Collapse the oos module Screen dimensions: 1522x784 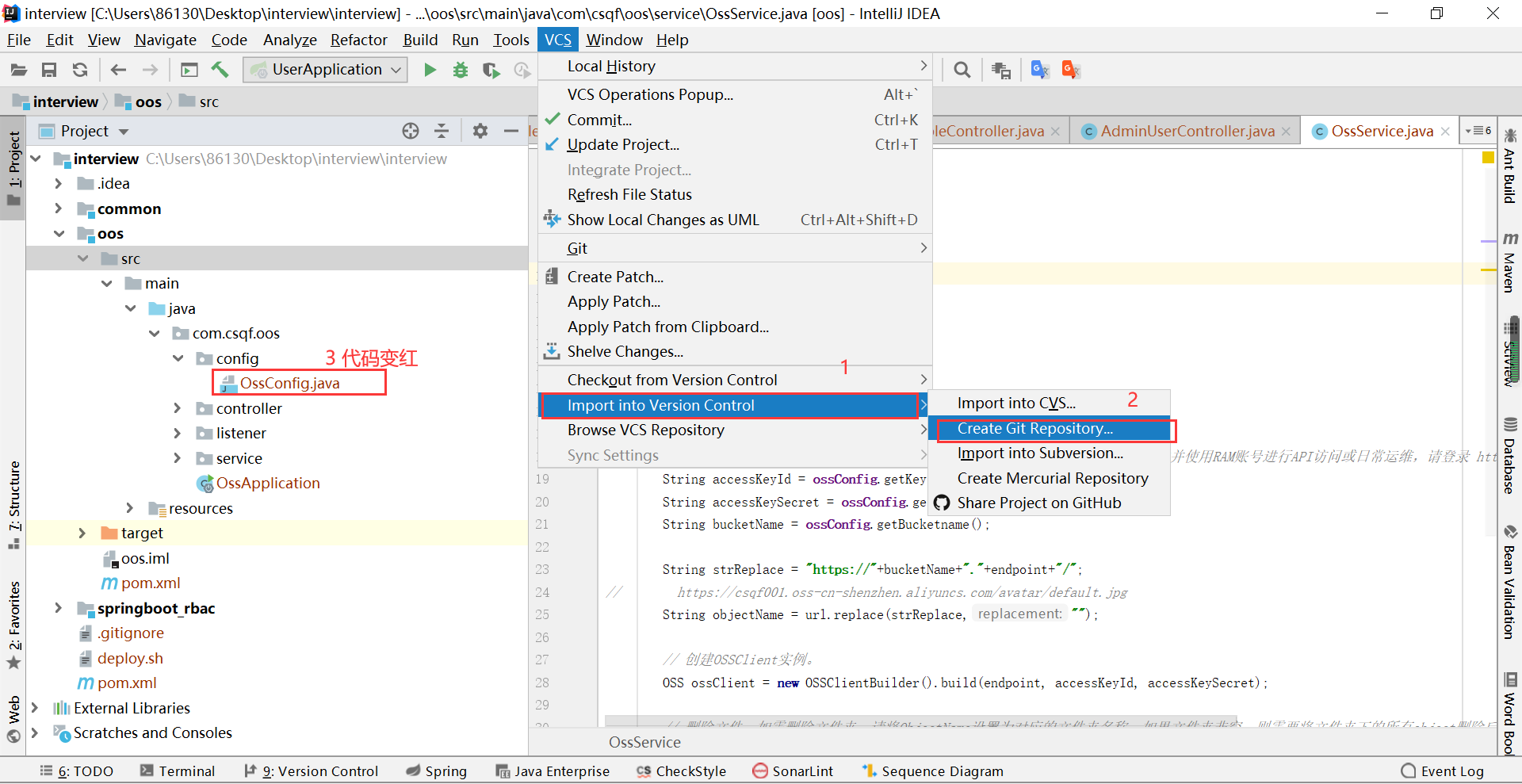59,234
